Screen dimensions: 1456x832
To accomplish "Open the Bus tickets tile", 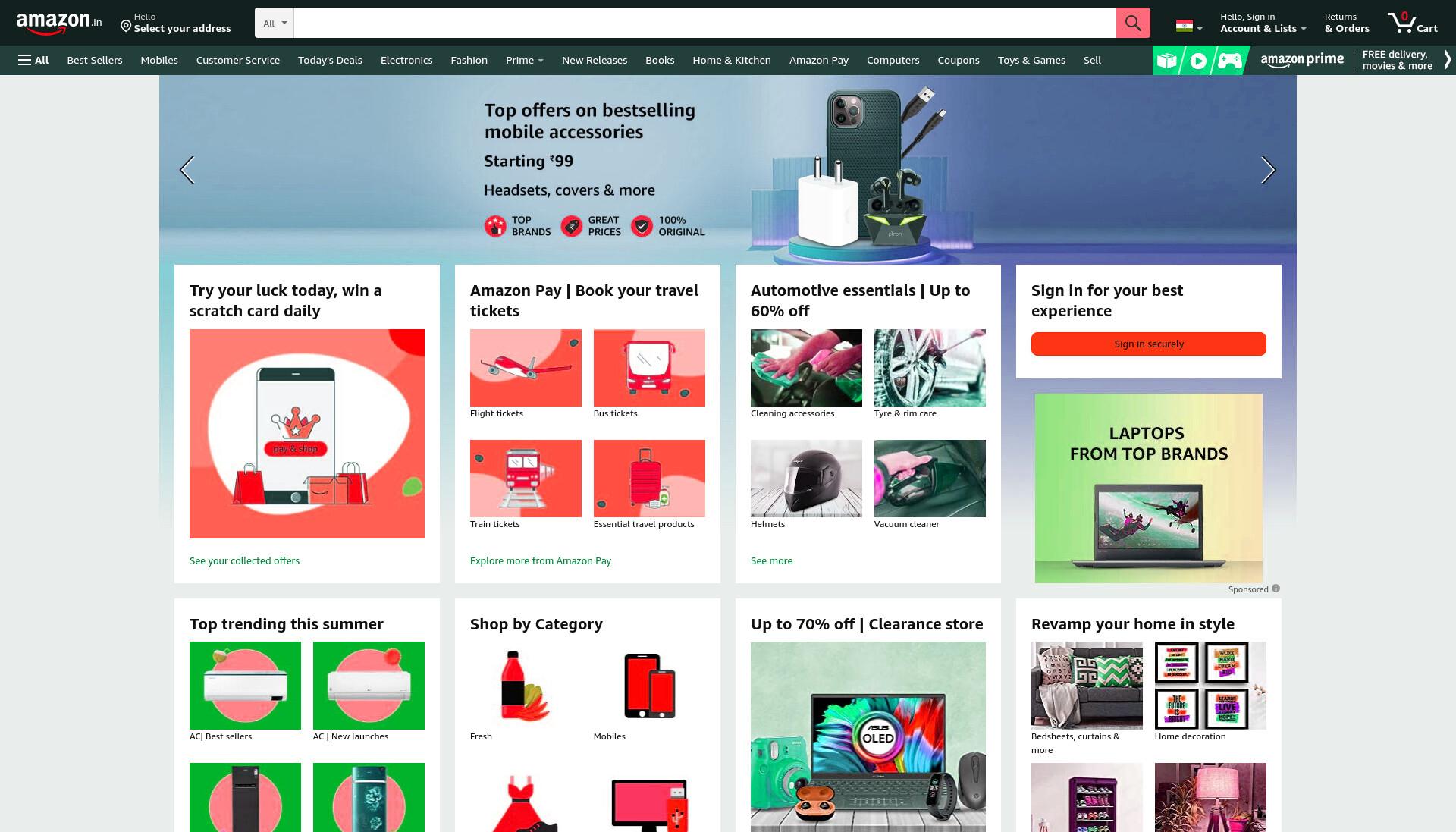I will (x=649, y=368).
